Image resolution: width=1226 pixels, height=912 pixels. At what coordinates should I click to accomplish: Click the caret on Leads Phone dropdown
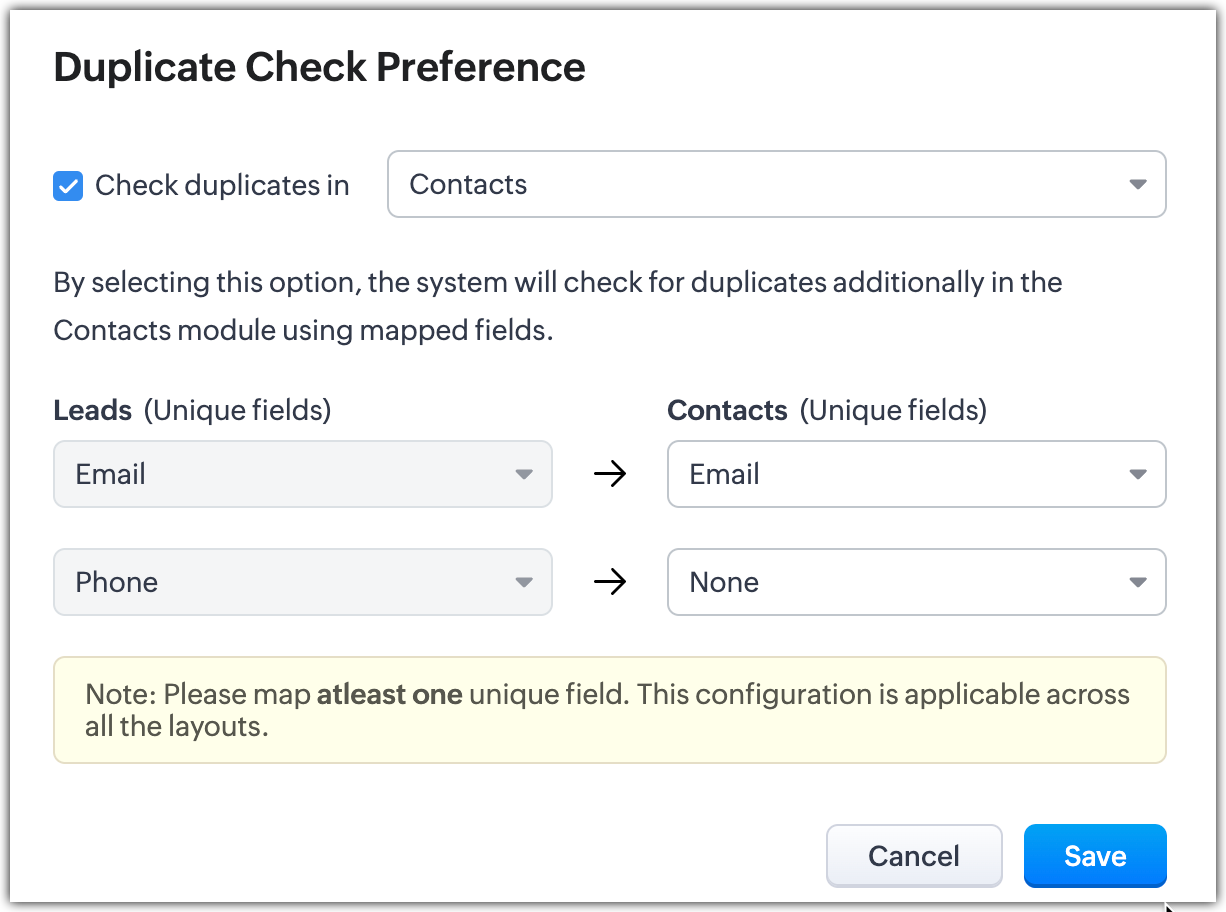[524, 582]
